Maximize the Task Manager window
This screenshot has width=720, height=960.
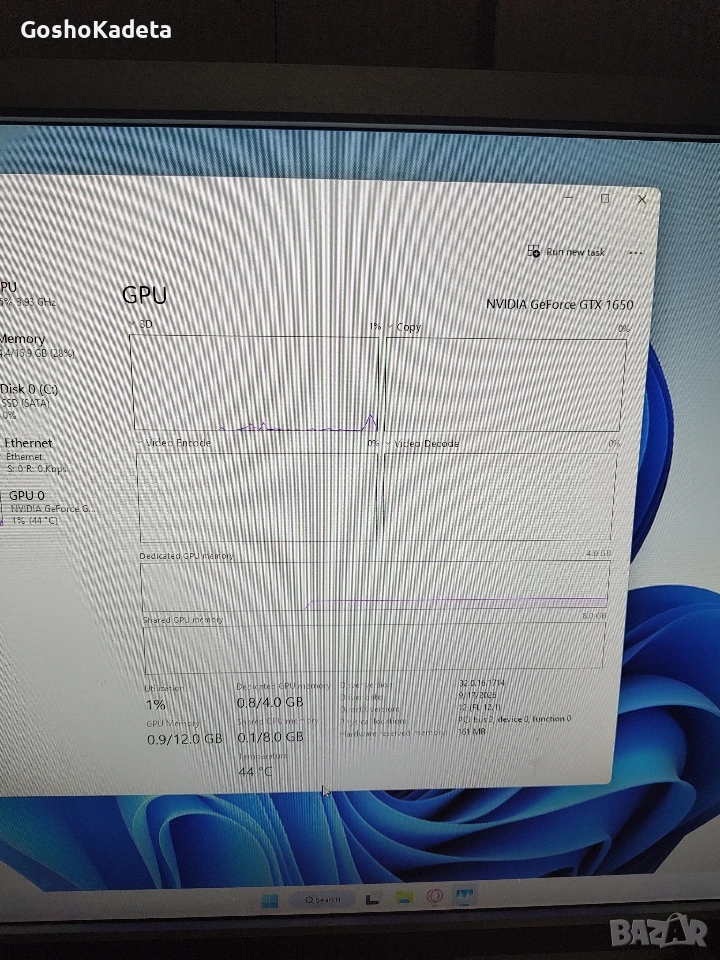(605, 198)
